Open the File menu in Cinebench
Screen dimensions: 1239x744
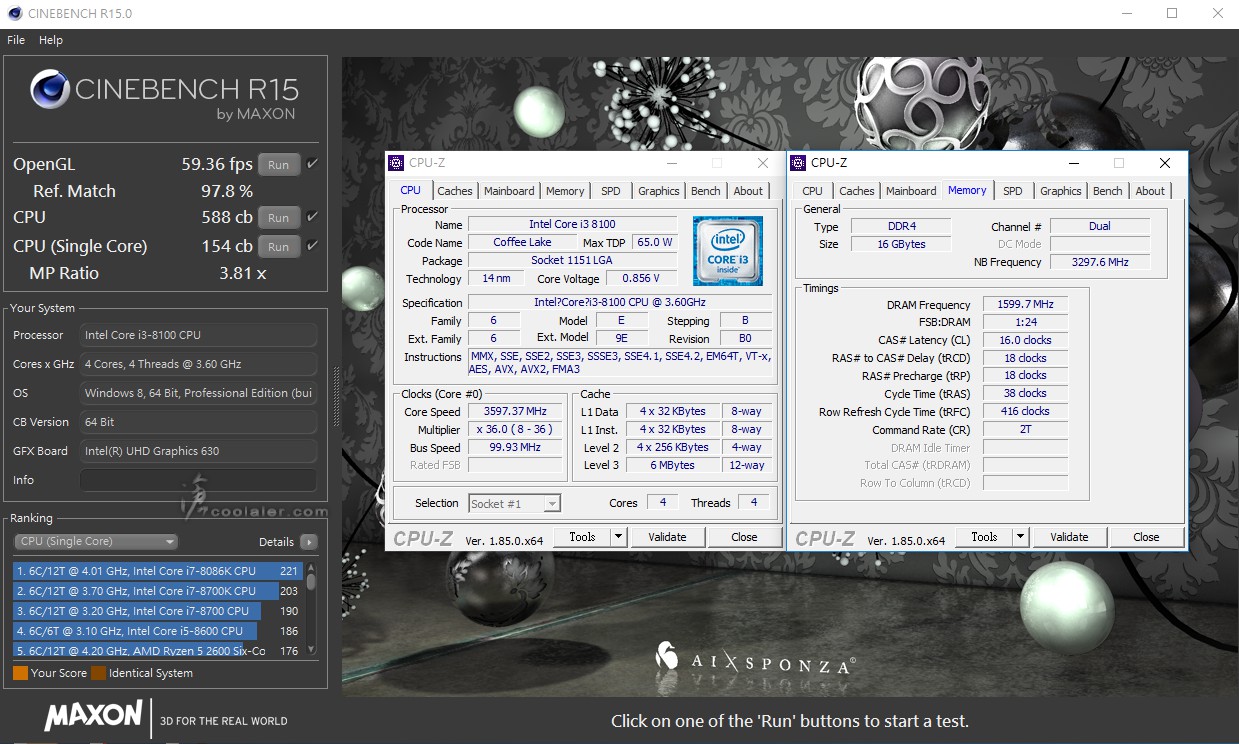(x=16, y=40)
